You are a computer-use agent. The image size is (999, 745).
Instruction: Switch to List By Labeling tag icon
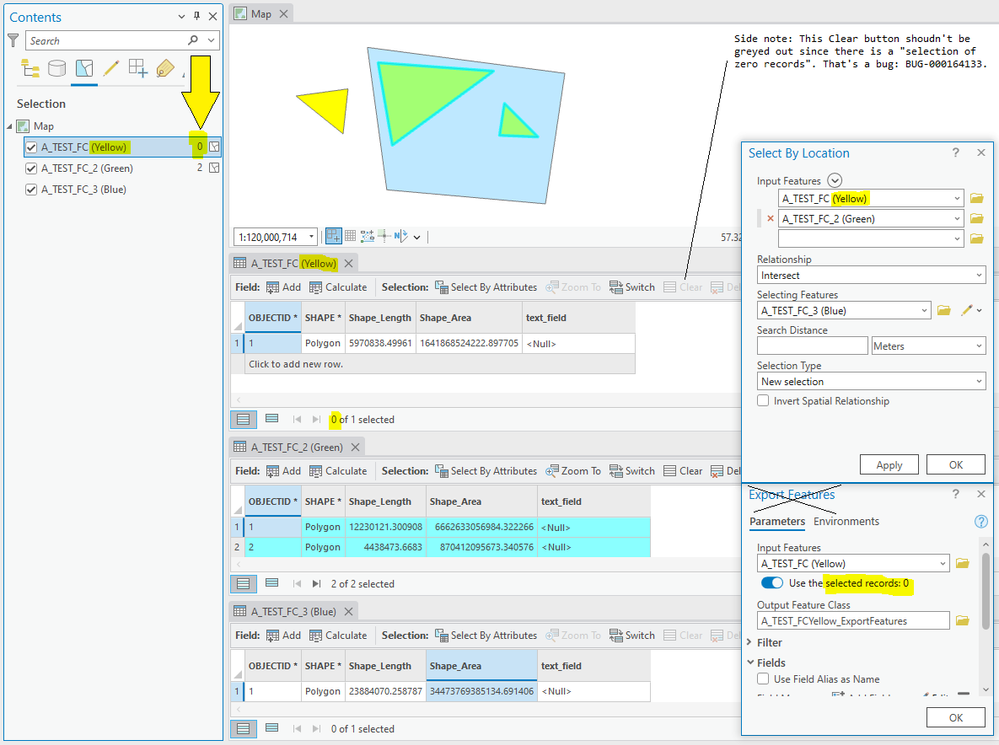pyautogui.click(x=165, y=68)
